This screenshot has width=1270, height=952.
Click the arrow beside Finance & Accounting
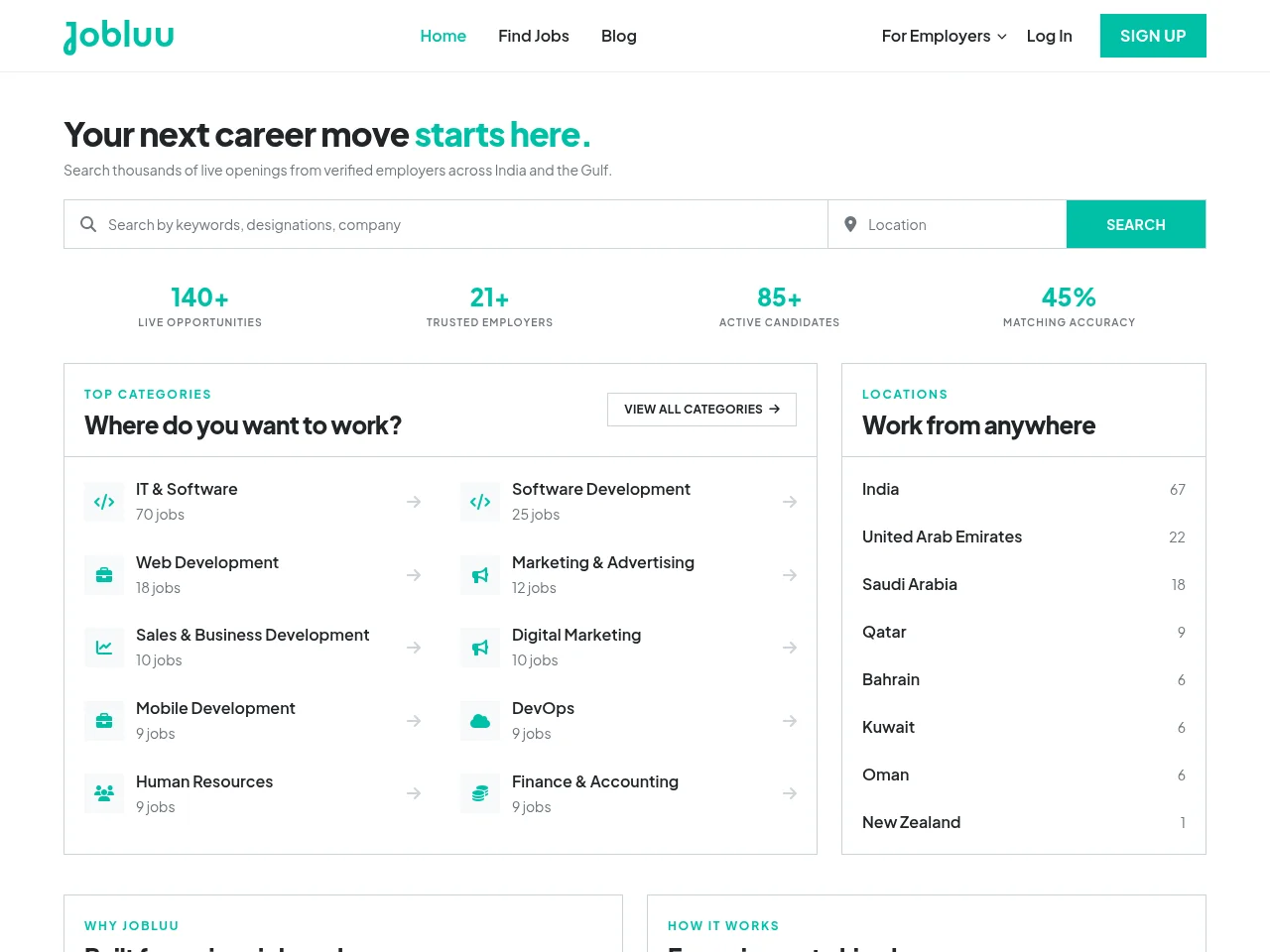click(x=790, y=793)
